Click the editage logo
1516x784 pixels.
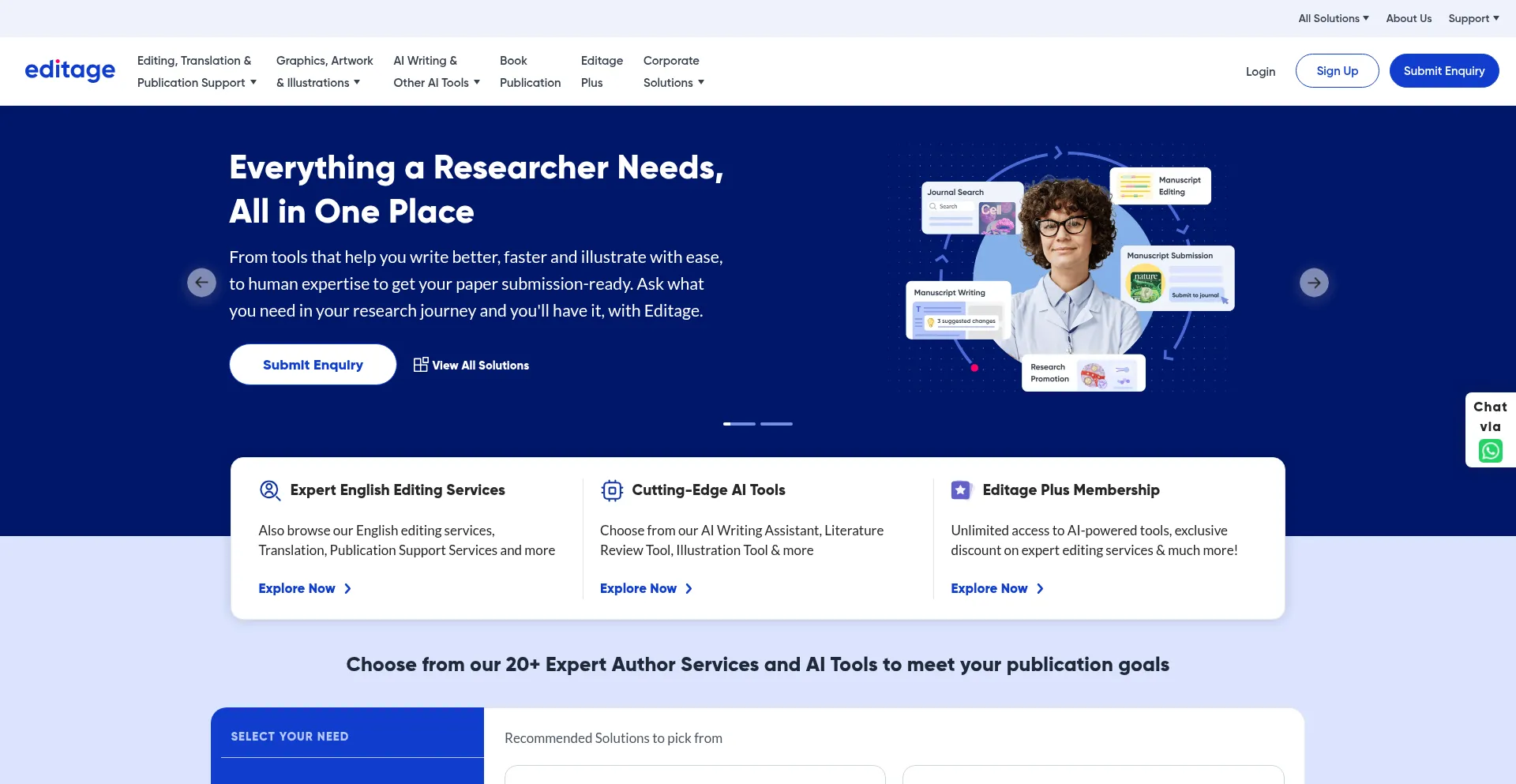click(70, 70)
